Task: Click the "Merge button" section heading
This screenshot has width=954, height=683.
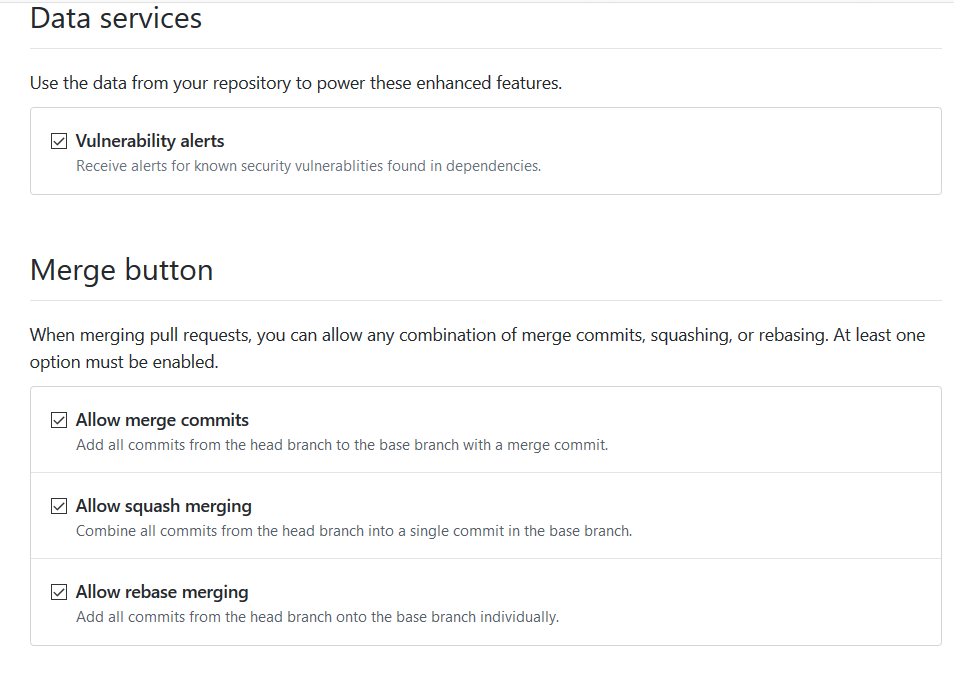Action: pyautogui.click(x=121, y=270)
